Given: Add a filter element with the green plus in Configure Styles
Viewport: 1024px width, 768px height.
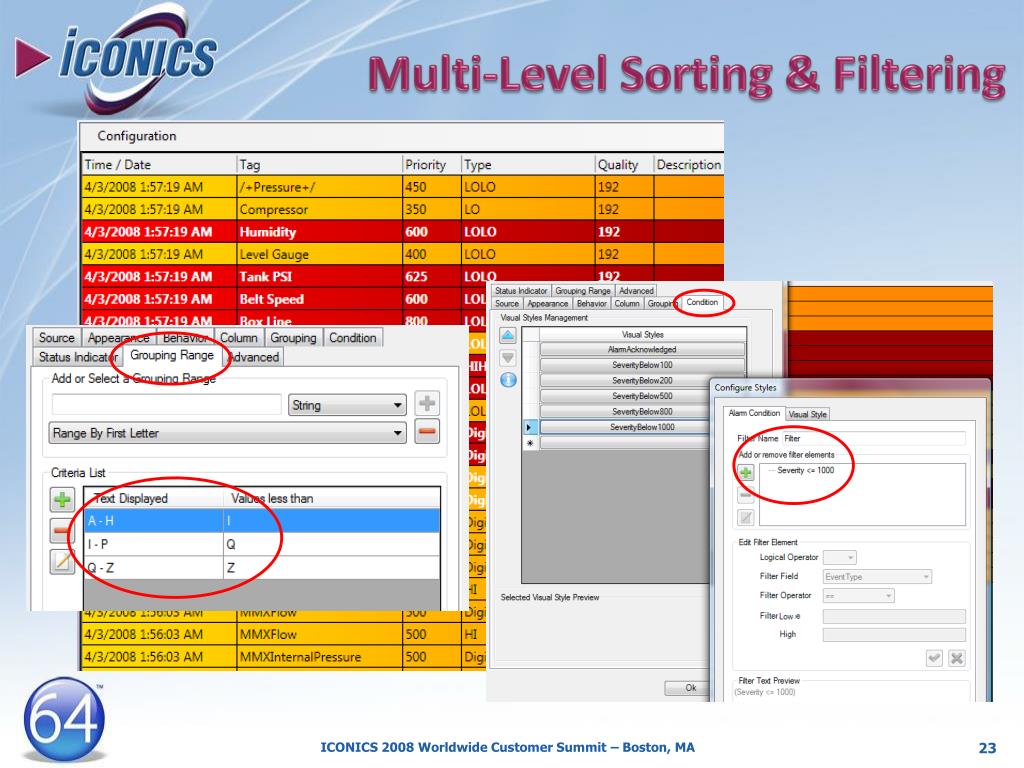Looking at the screenshot, I should point(746,472).
